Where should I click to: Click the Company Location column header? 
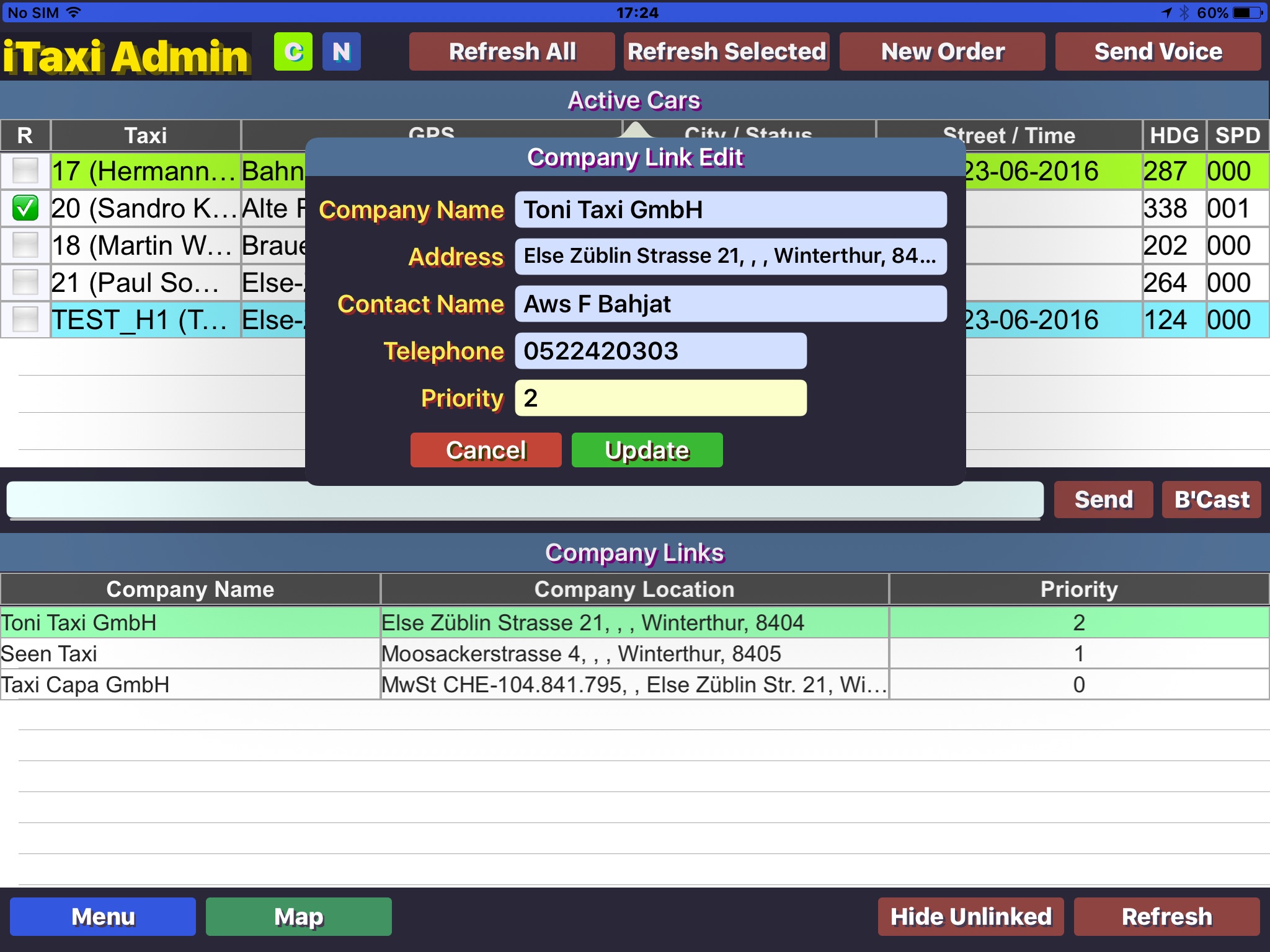tap(634, 589)
